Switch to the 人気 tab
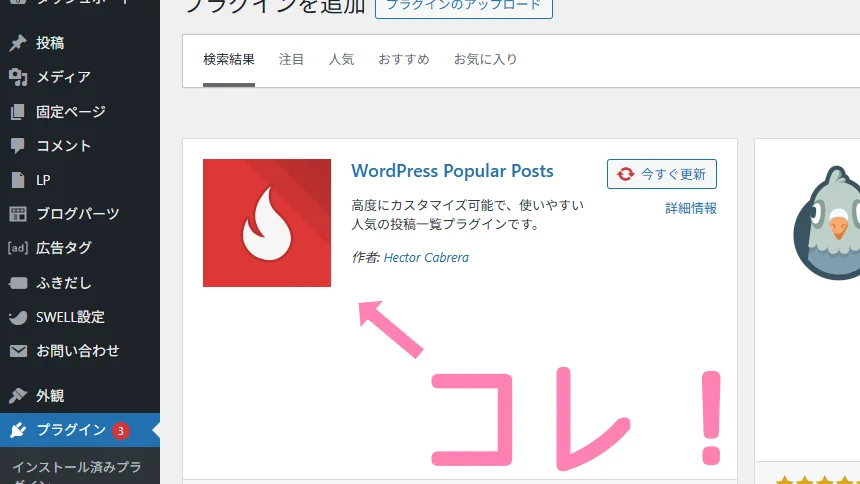 (x=341, y=59)
